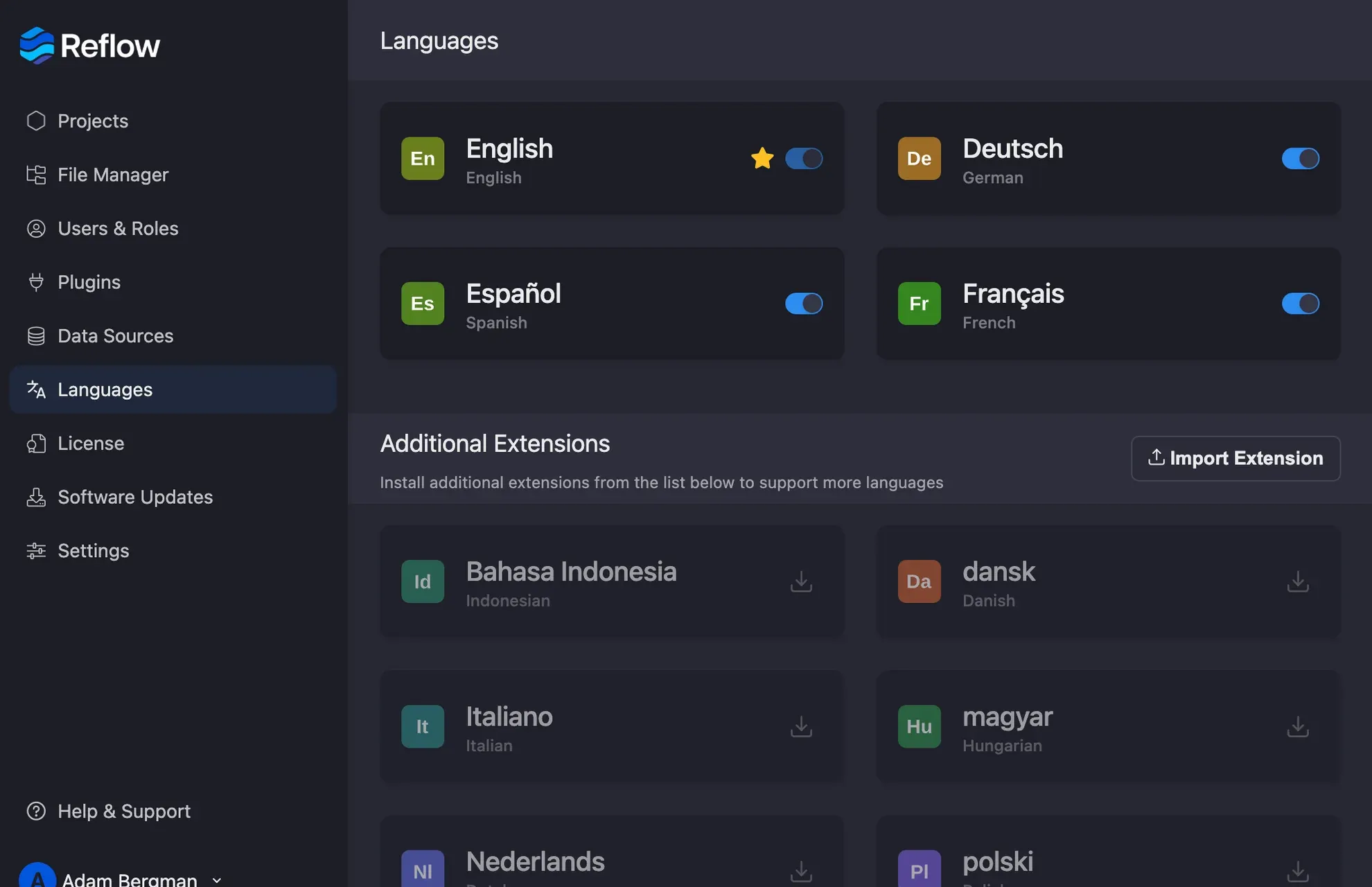Click the Additional Extensions heading

pyautogui.click(x=495, y=443)
